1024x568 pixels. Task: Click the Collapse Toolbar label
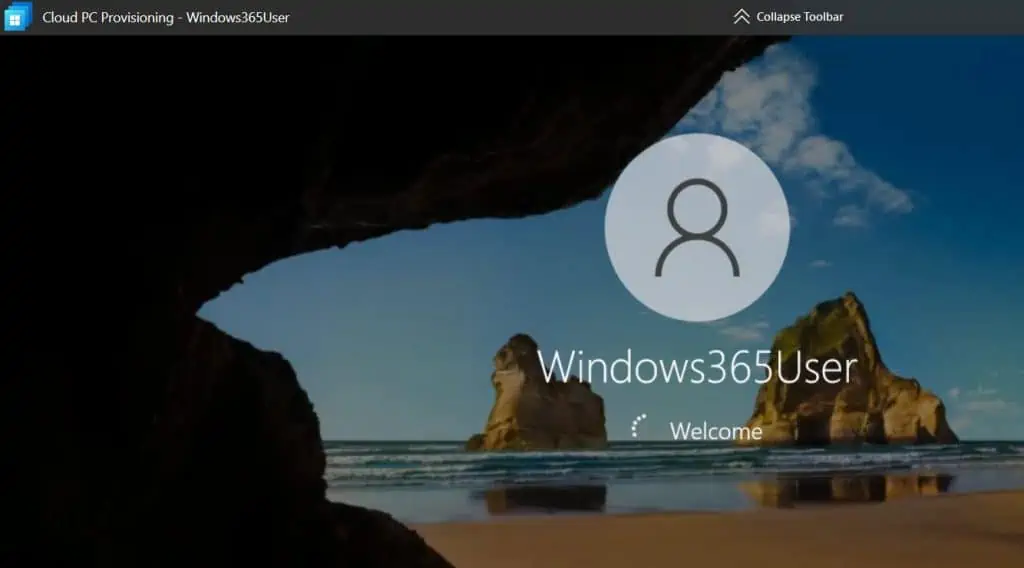[799, 17]
